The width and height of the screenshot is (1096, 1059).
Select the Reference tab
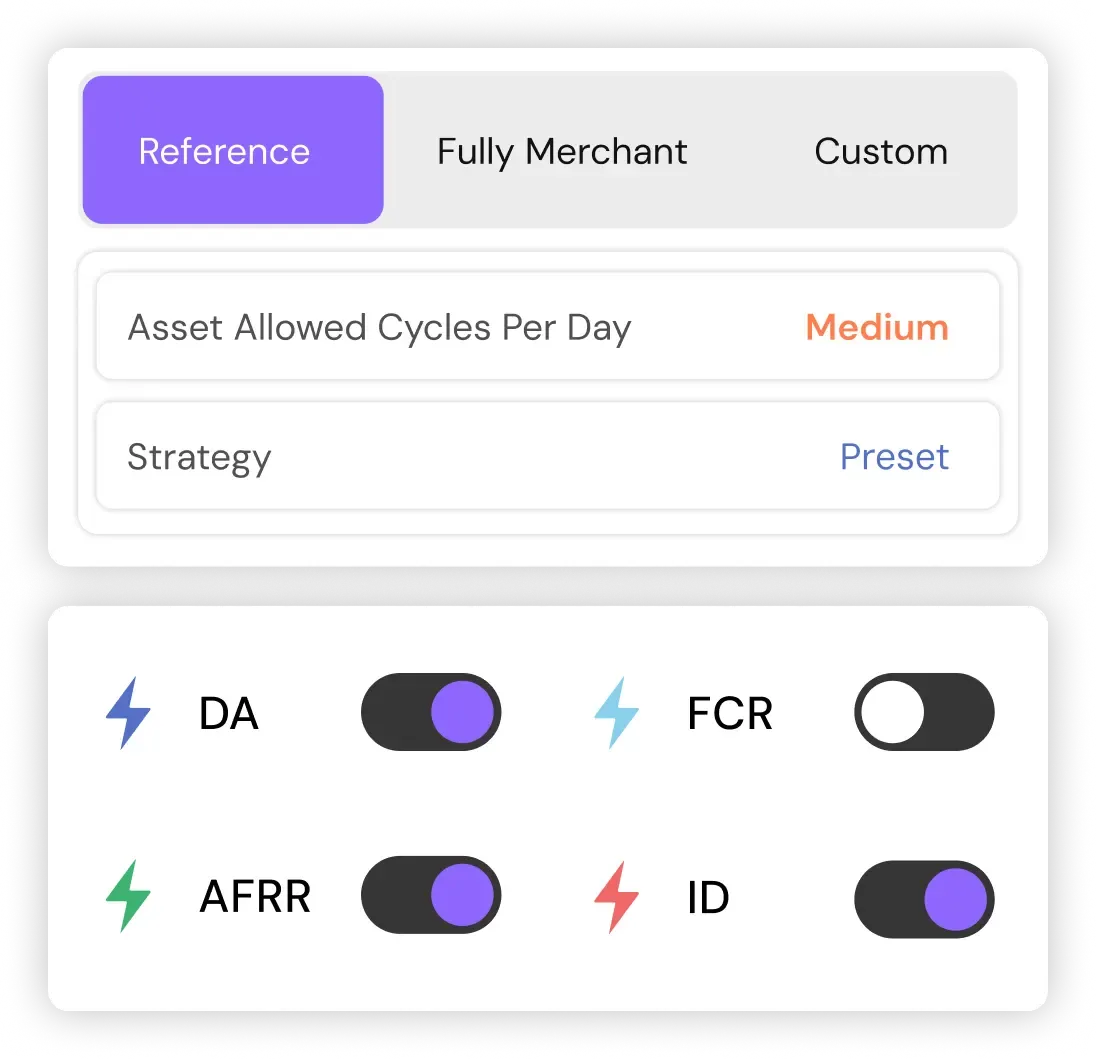pos(233,150)
